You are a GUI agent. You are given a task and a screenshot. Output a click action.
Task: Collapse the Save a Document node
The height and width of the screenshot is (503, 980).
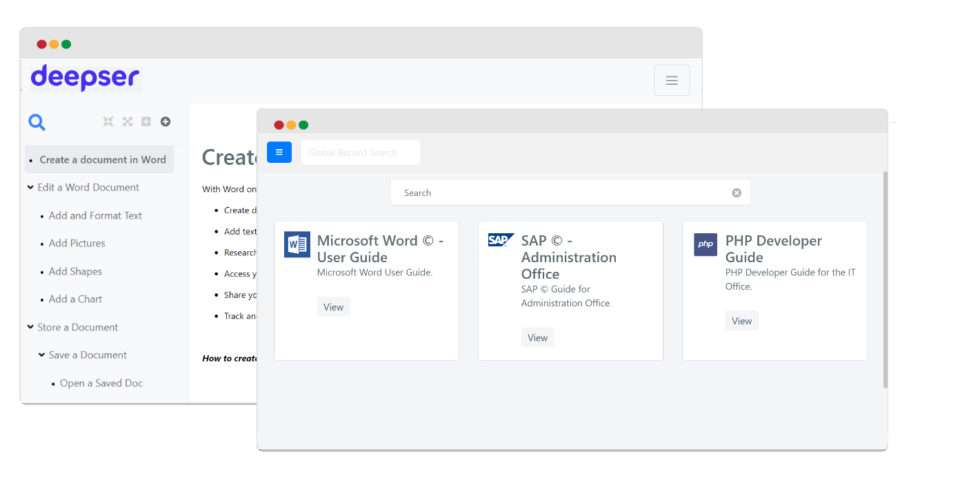[41, 354]
